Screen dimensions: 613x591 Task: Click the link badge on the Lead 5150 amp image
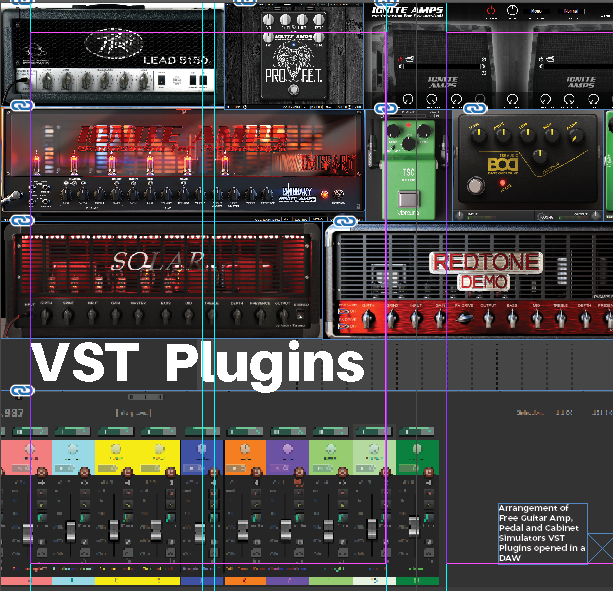22,1
